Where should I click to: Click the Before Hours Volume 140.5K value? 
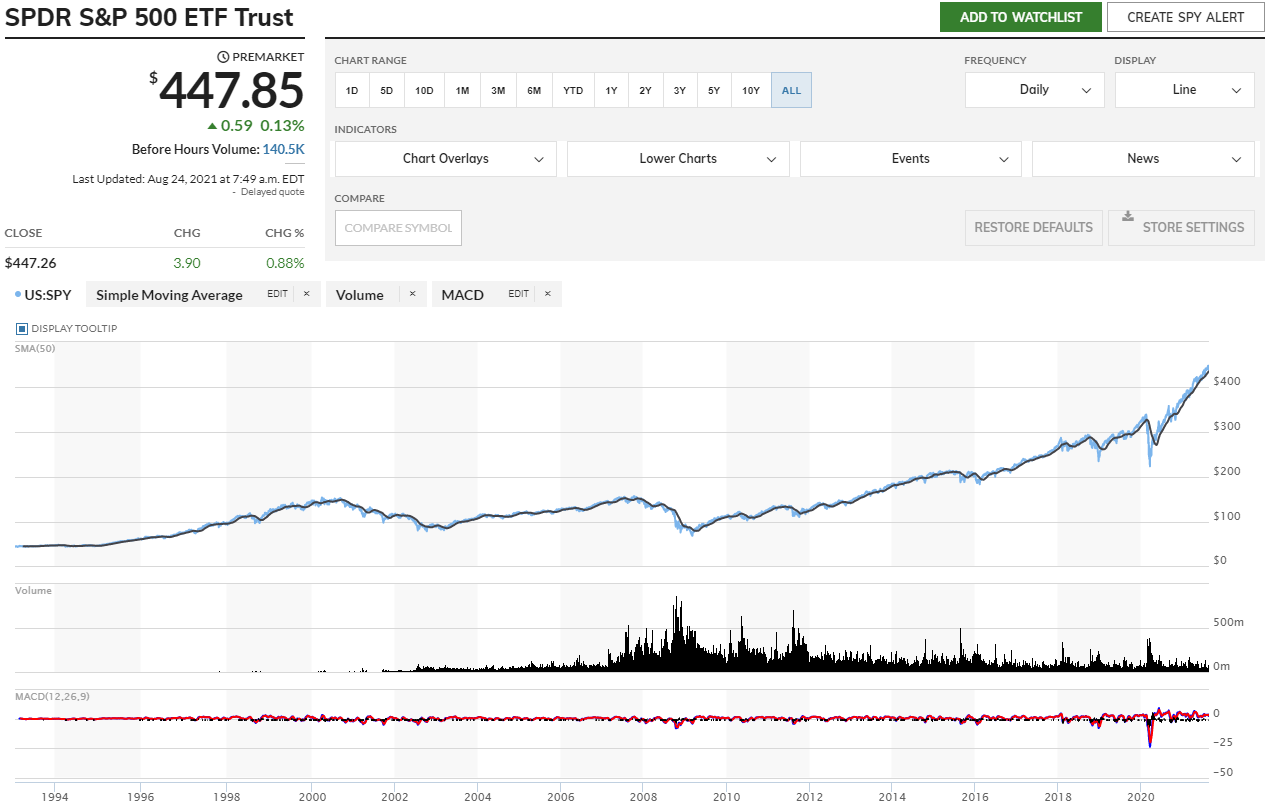pos(284,149)
